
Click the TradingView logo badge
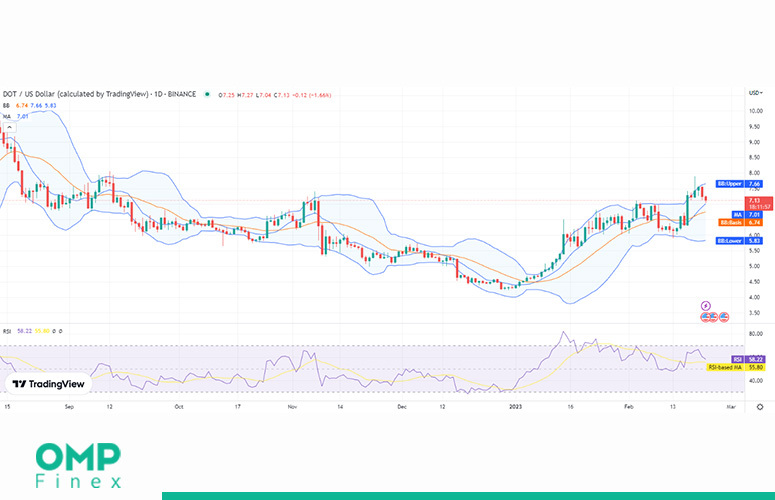48,384
